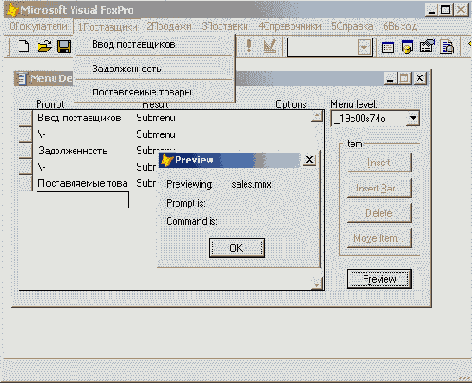Screen dimensions: 472x383
Task: Click the row mover button beside Ввод поставщиков
Action: point(26,118)
